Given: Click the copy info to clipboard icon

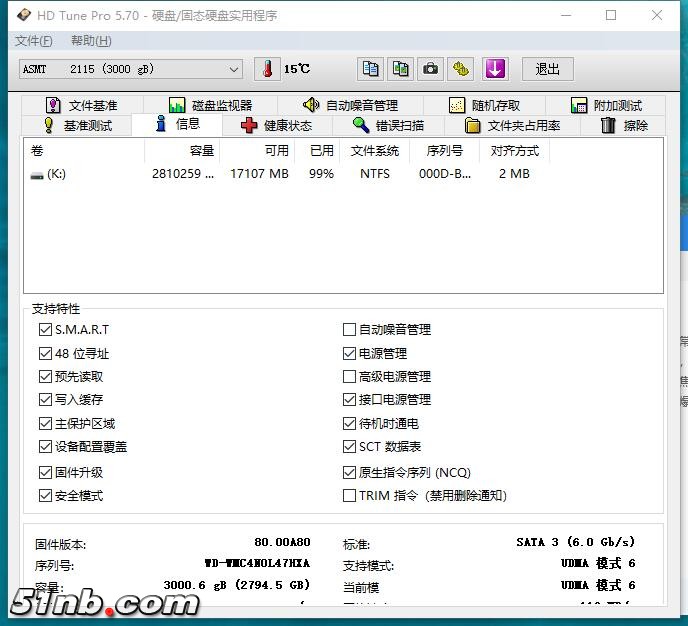Looking at the screenshot, I should (371, 69).
